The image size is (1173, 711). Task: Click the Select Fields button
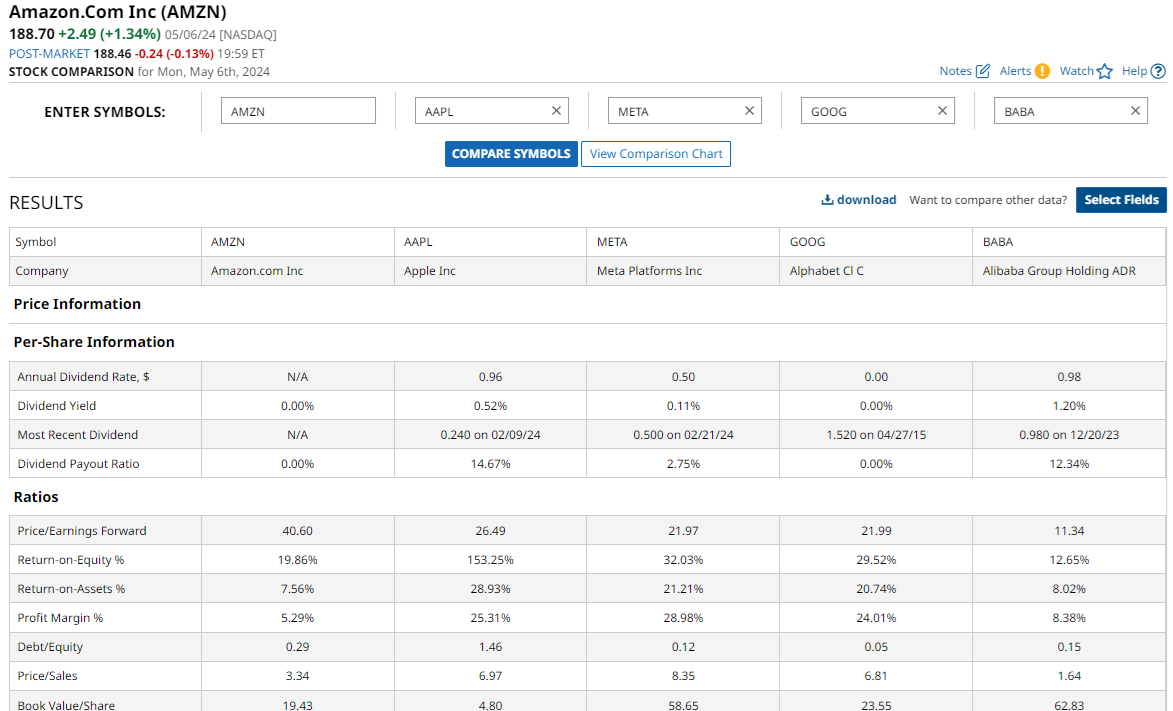[x=1120, y=200]
